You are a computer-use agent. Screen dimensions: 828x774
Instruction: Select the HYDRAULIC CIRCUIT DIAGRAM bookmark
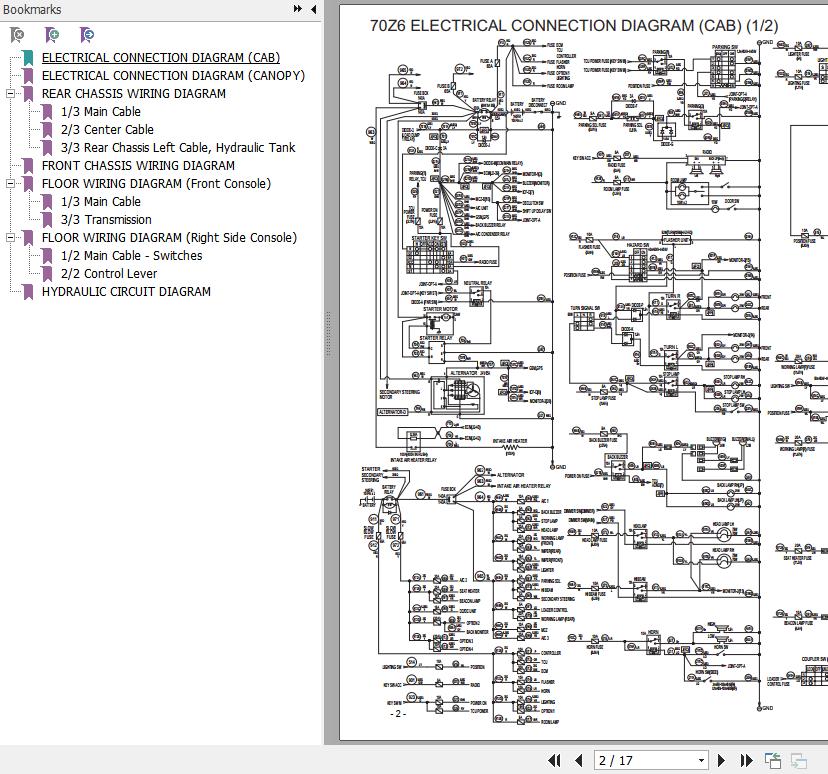point(126,292)
